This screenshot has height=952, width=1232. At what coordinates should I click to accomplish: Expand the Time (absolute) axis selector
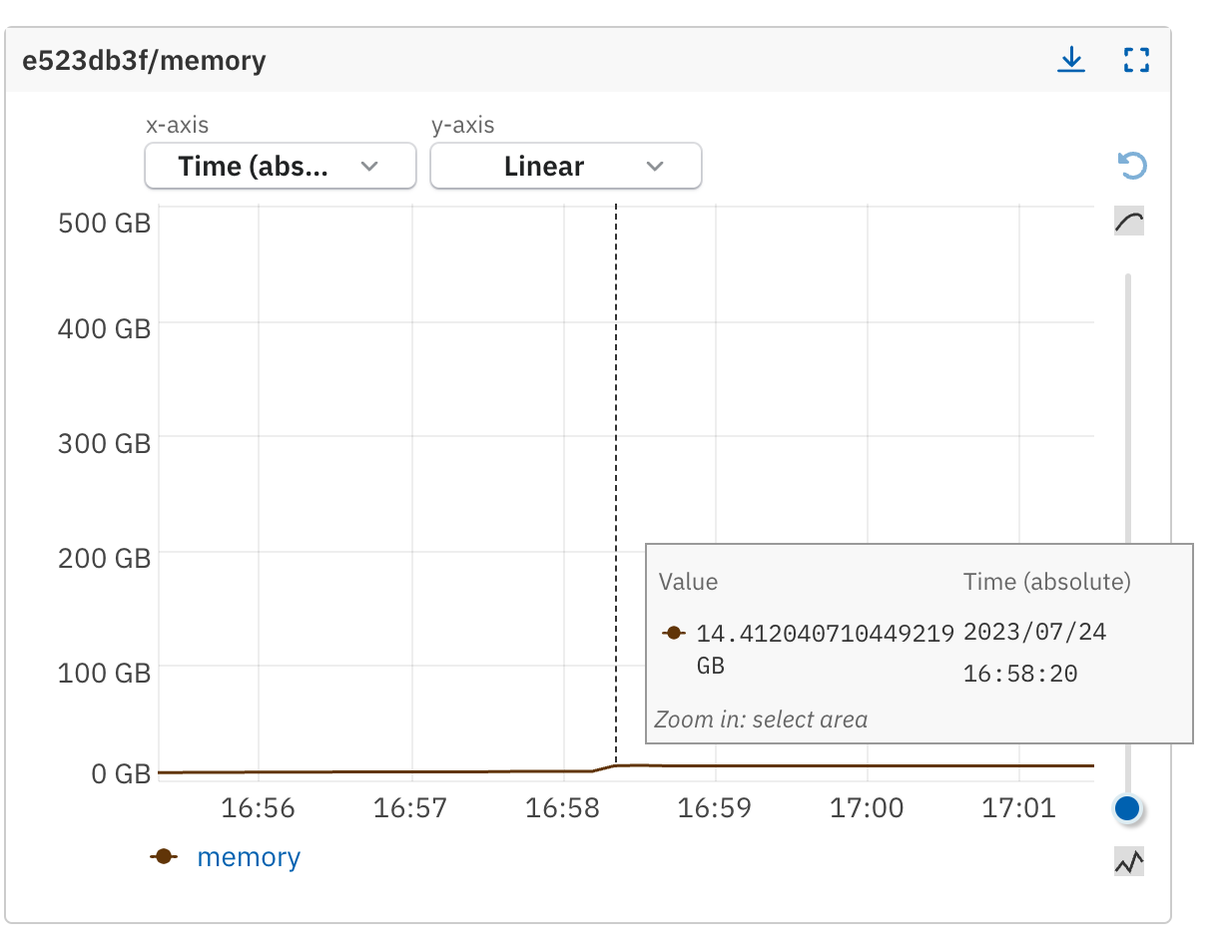[x=280, y=166]
